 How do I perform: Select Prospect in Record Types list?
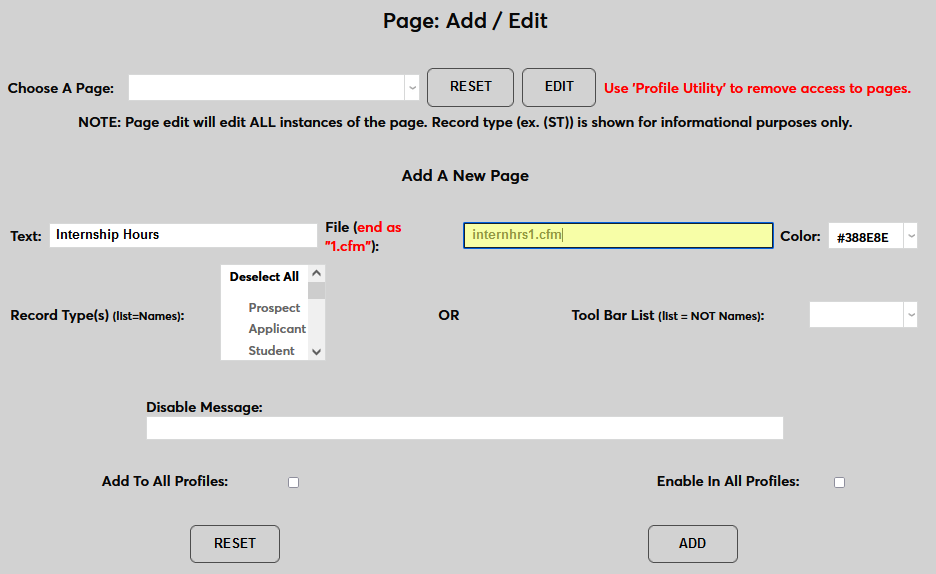274,308
